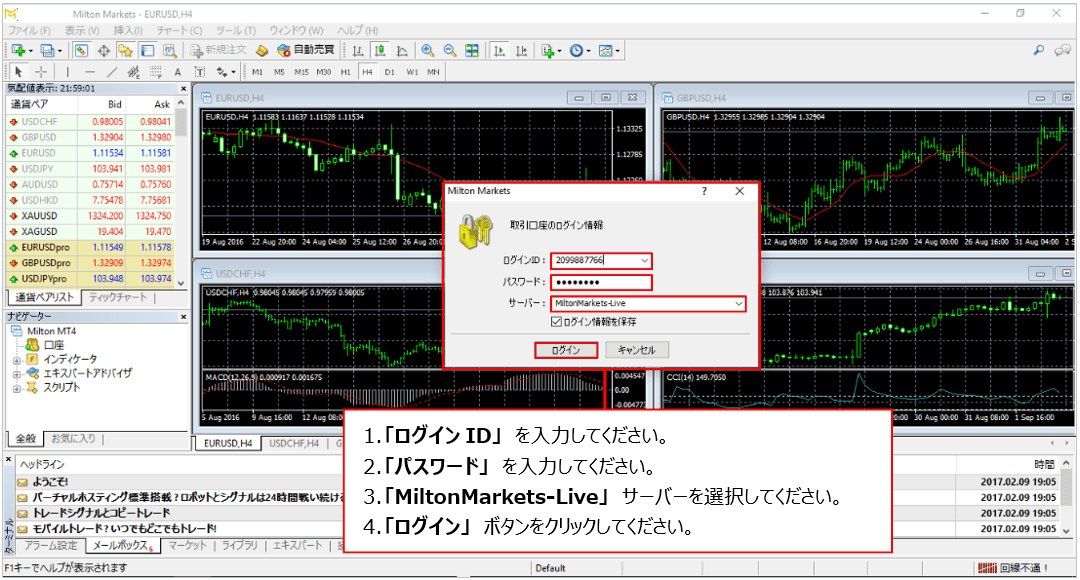Select the H1 timeframe button

tap(345, 72)
